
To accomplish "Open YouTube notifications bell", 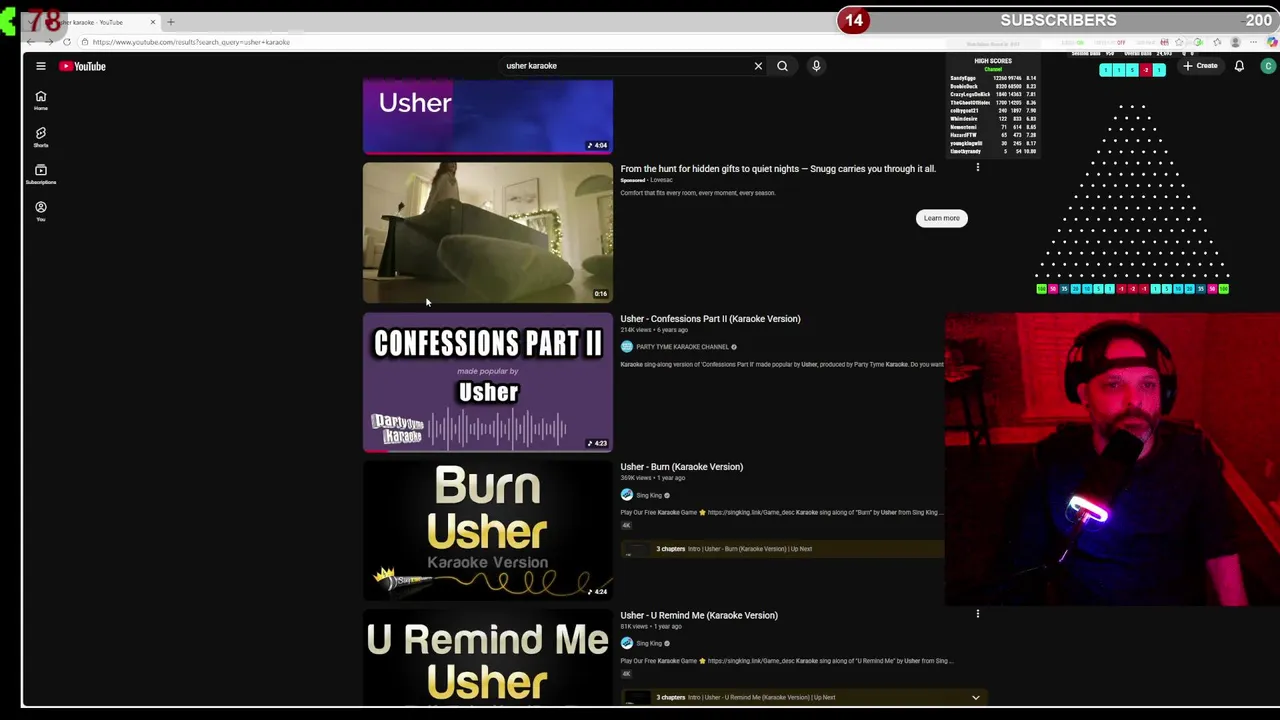I will tap(1239, 66).
